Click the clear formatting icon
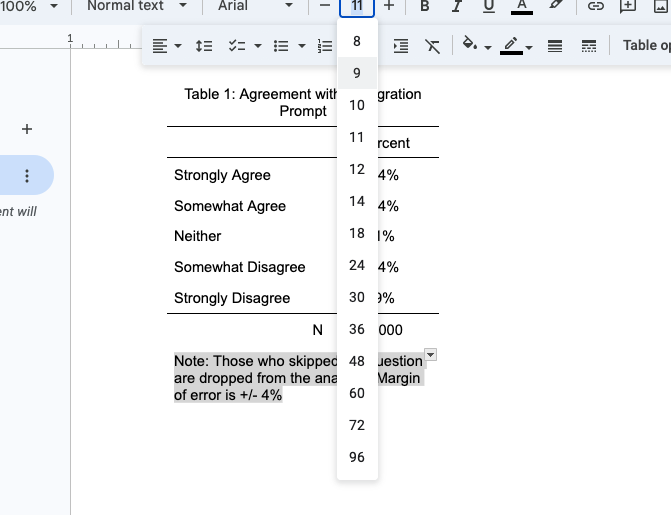Viewport: 671px width, 515px height. point(432,46)
